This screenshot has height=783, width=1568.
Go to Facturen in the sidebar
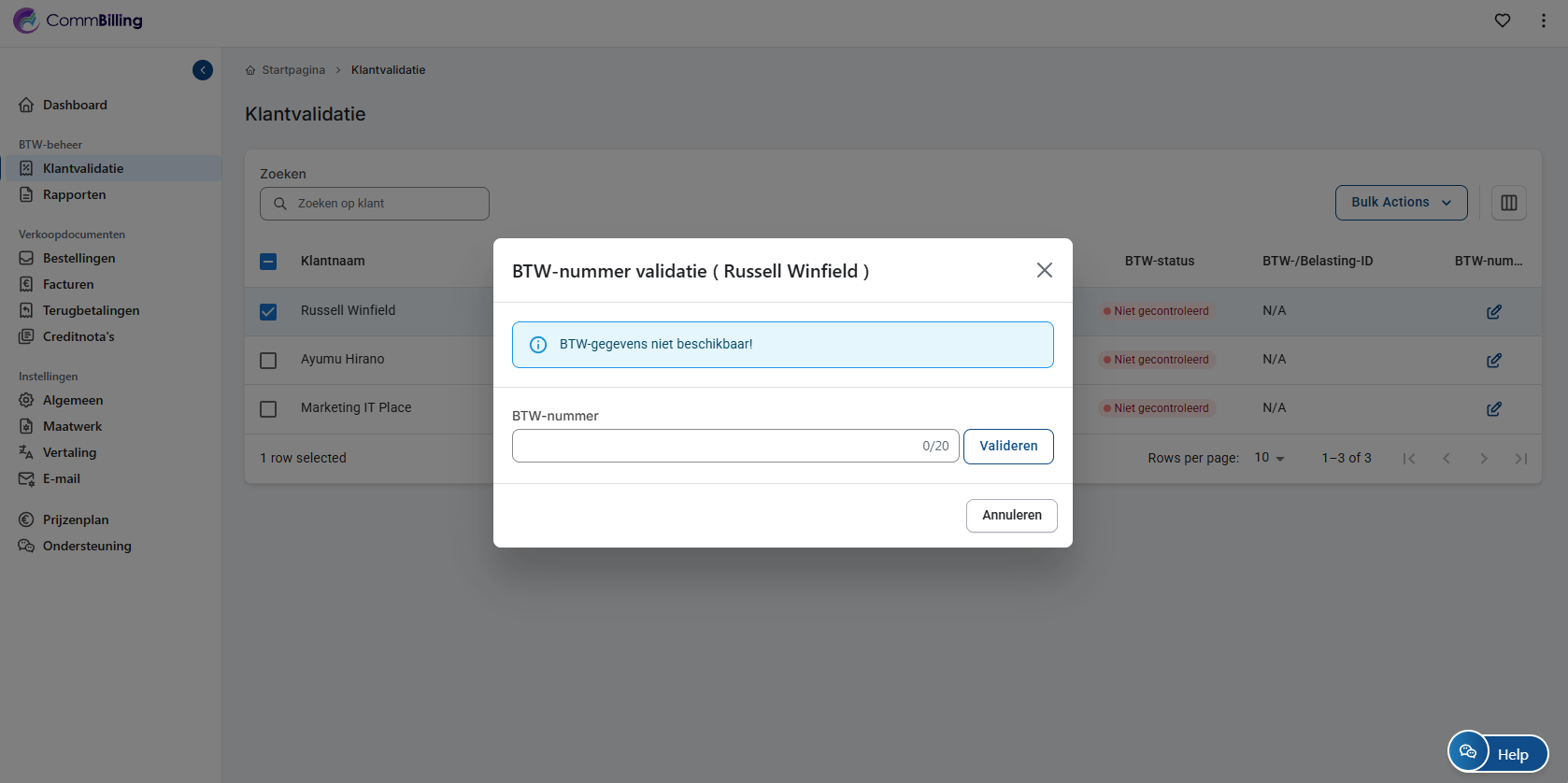[68, 284]
